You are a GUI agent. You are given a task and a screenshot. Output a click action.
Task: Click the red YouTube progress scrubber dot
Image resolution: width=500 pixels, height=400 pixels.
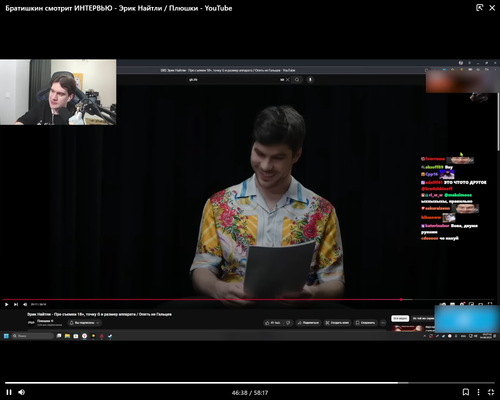coord(401,300)
